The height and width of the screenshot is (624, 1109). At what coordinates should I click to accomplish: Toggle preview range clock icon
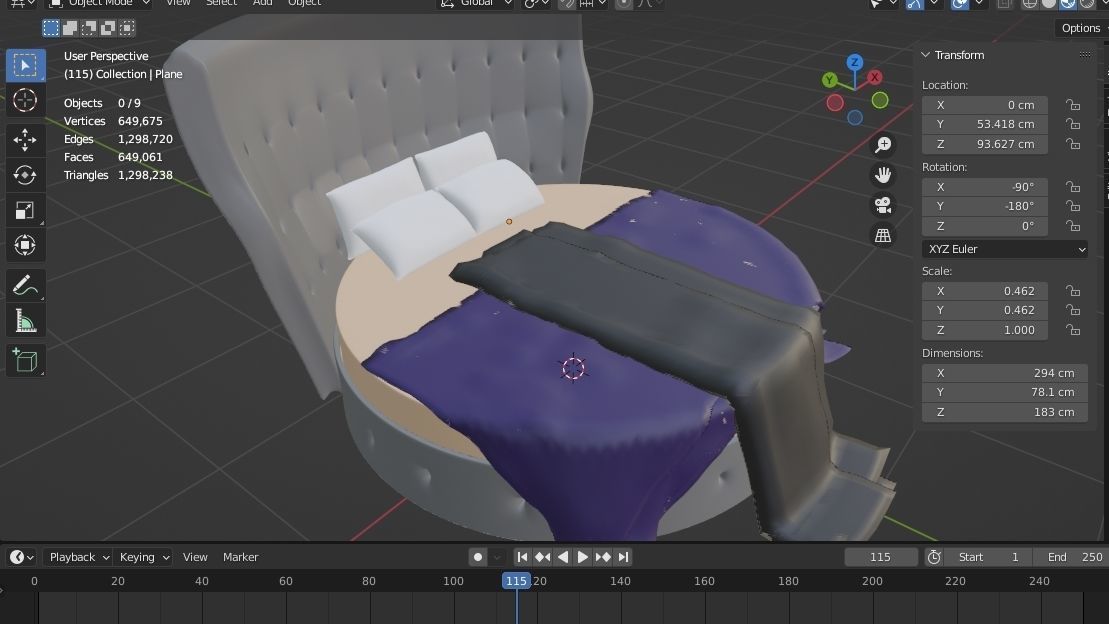(x=934, y=557)
